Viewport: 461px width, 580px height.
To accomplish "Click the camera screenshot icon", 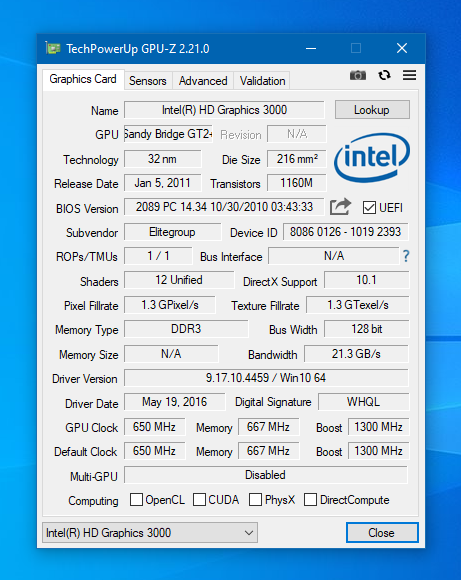I will coord(358,75).
